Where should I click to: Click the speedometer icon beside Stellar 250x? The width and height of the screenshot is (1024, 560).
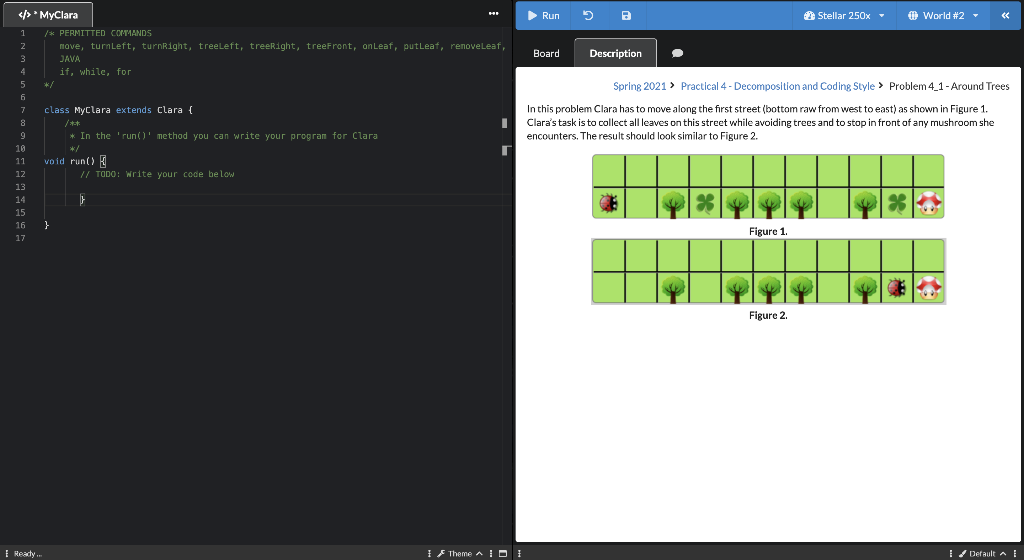[x=809, y=16]
